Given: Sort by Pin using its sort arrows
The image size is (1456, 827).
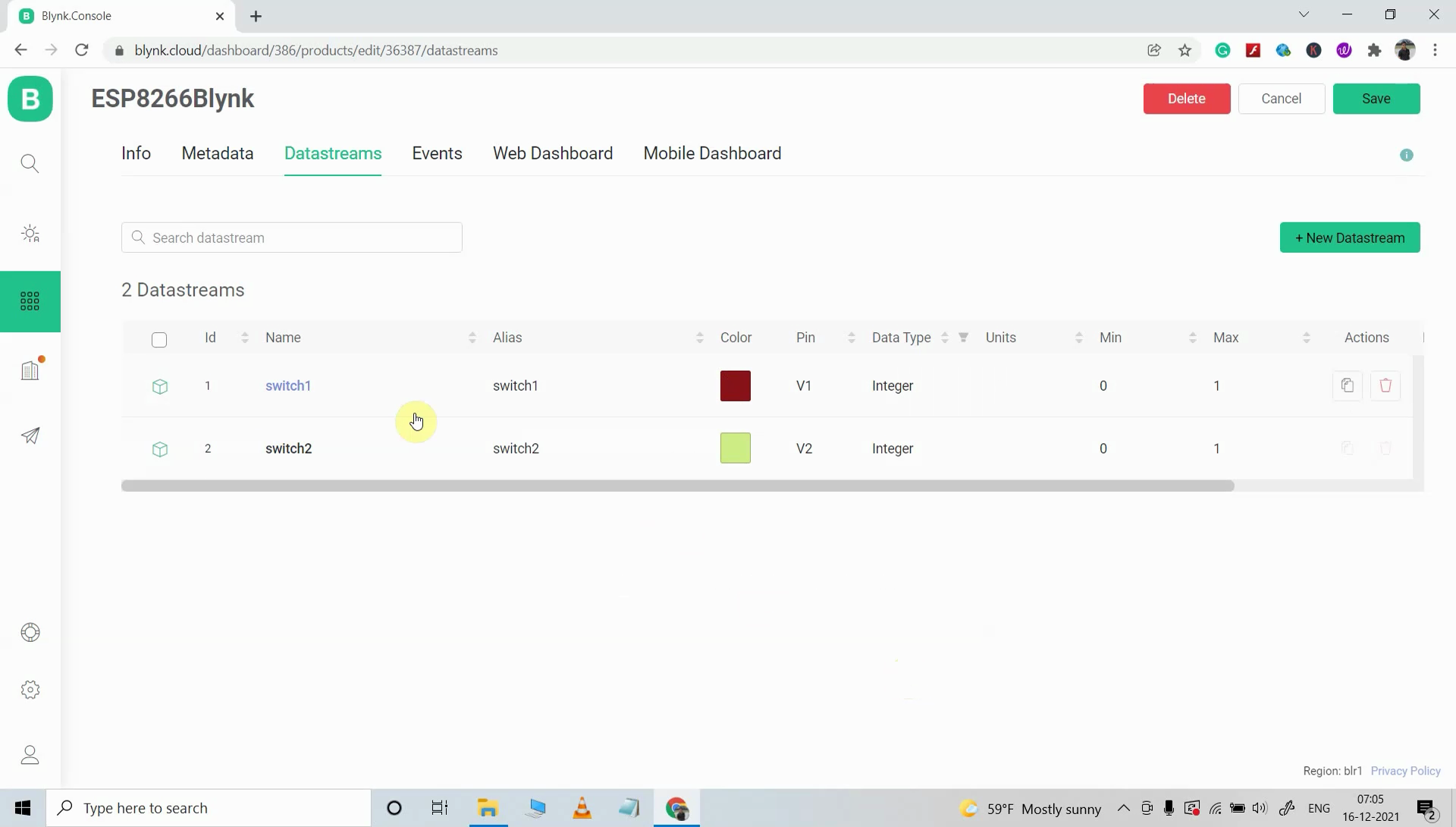Looking at the screenshot, I should click(851, 338).
